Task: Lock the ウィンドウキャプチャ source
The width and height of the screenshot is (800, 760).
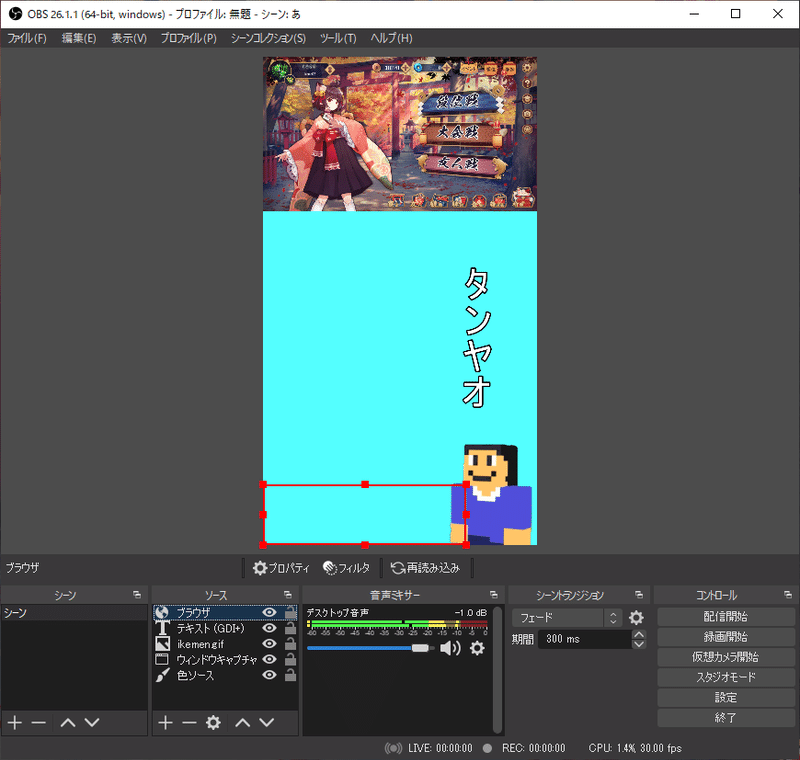Action: click(290, 659)
